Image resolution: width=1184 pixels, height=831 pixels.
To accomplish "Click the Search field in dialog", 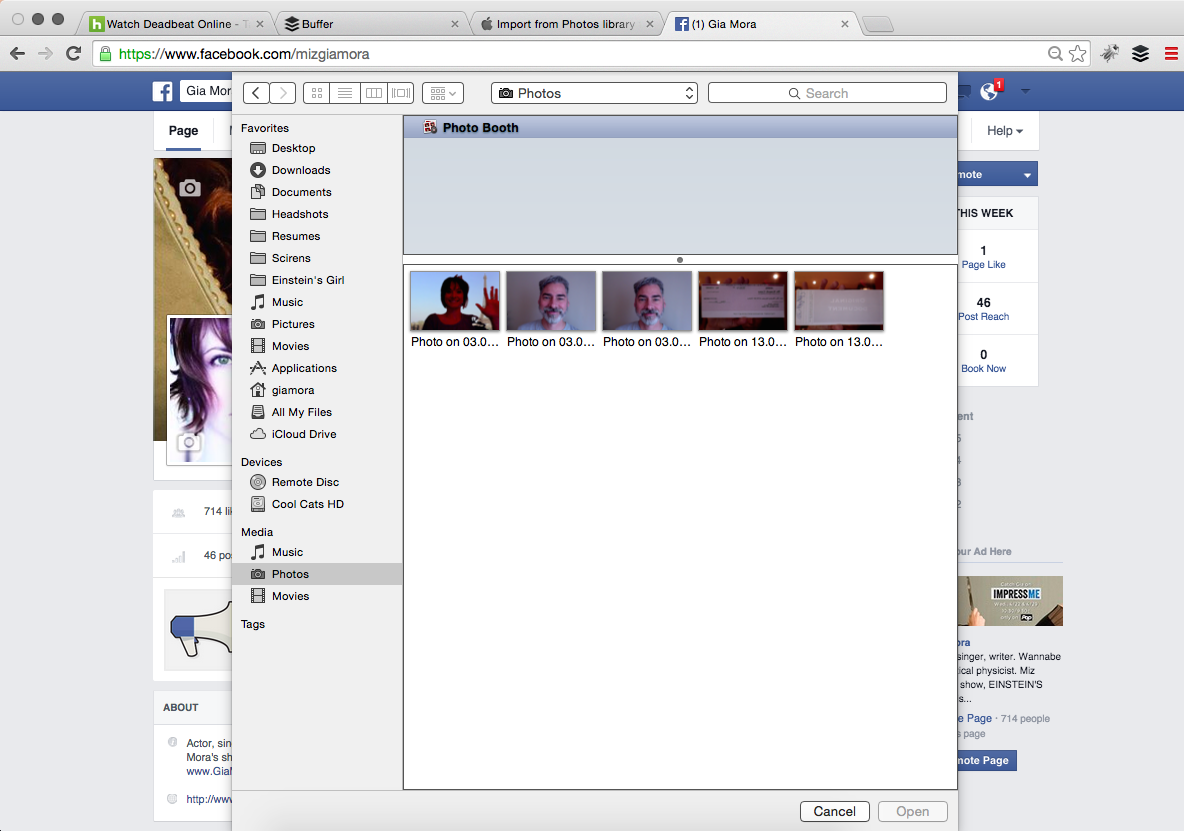I will point(827,93).
